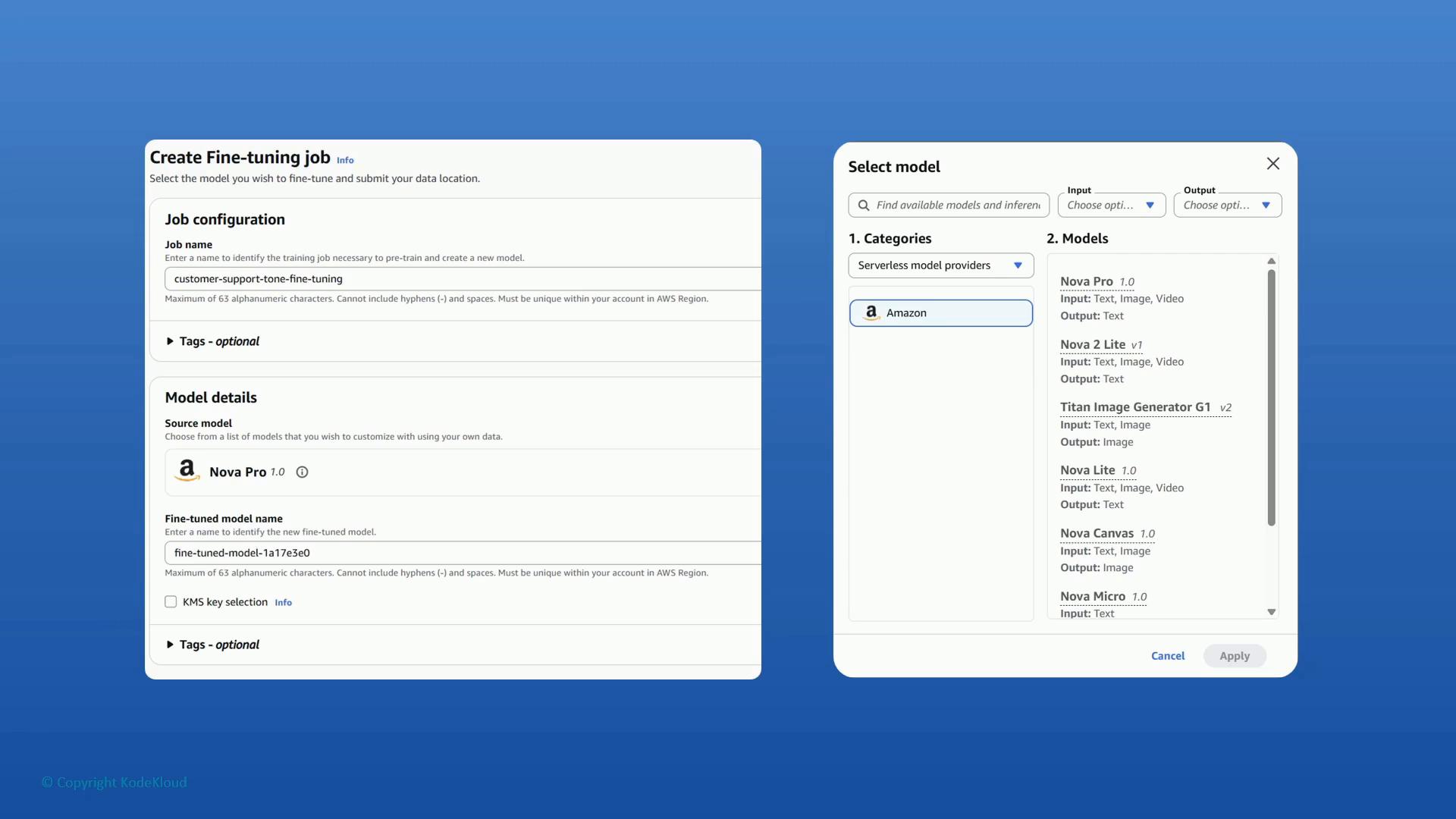
Task: Click the 'Model details' heading
Action: [211, 398]
